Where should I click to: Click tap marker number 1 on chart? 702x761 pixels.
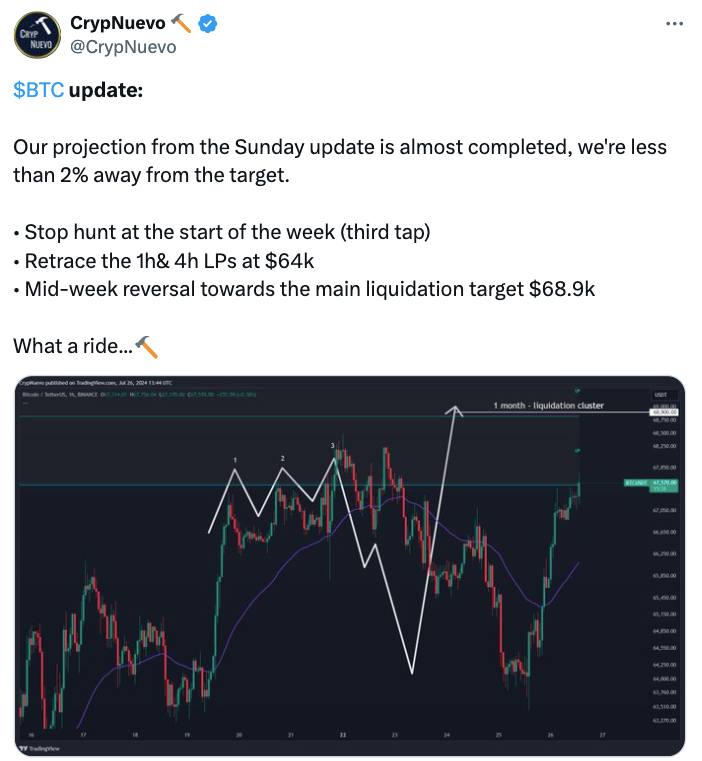click(x=235, y=460)
